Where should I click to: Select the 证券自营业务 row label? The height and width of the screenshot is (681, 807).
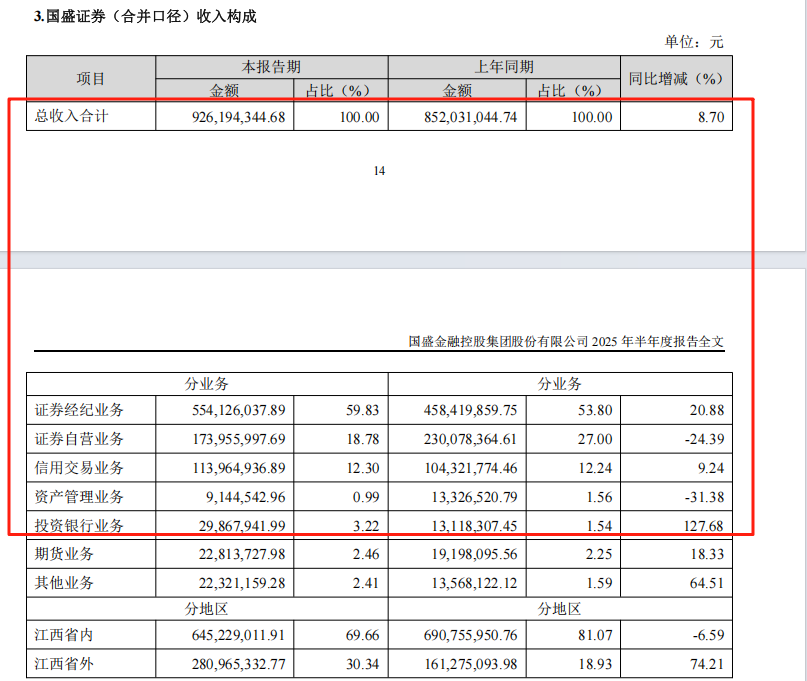80,439
